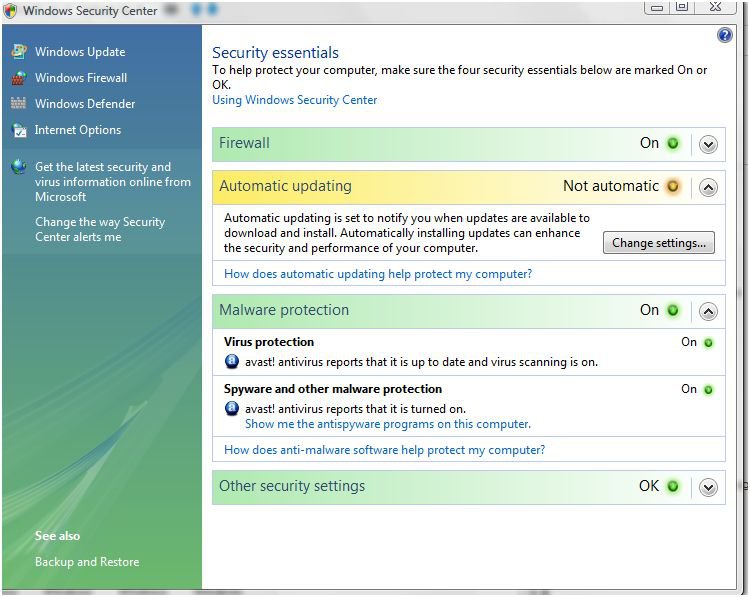The image size is (750, 597).
Task: Click the Other security settings header text
Action: (x=292, y=486)
